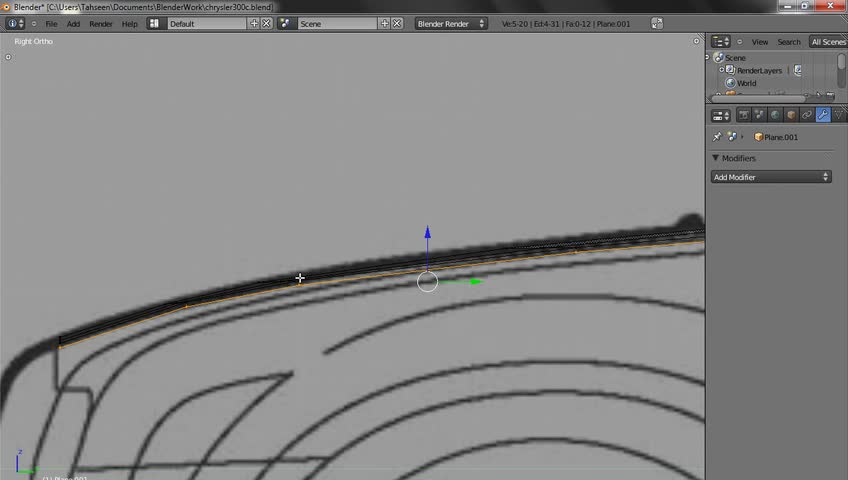Toggle fullscreen window mode icon
Viewport: 848px width, 480px height.
pyautogui.click(x=657, y=23)
